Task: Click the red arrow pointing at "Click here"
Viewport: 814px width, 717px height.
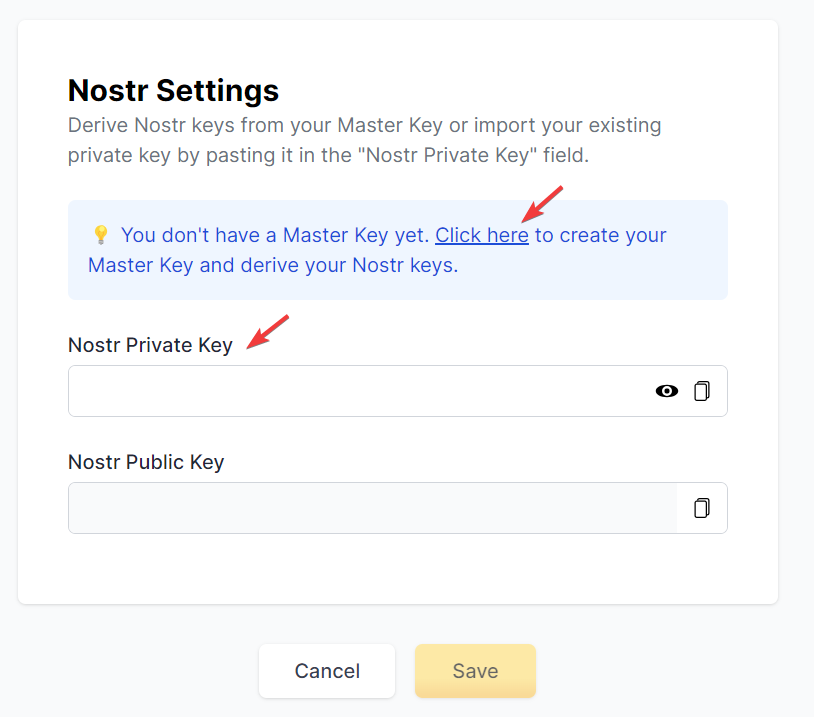Action: coord(544,203)
